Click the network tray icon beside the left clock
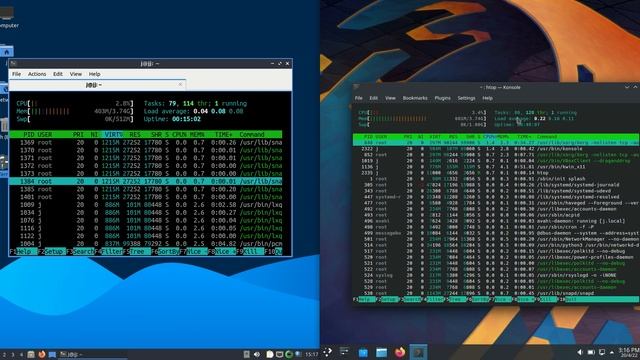640x360 pixels. click(x=298, y=354)
